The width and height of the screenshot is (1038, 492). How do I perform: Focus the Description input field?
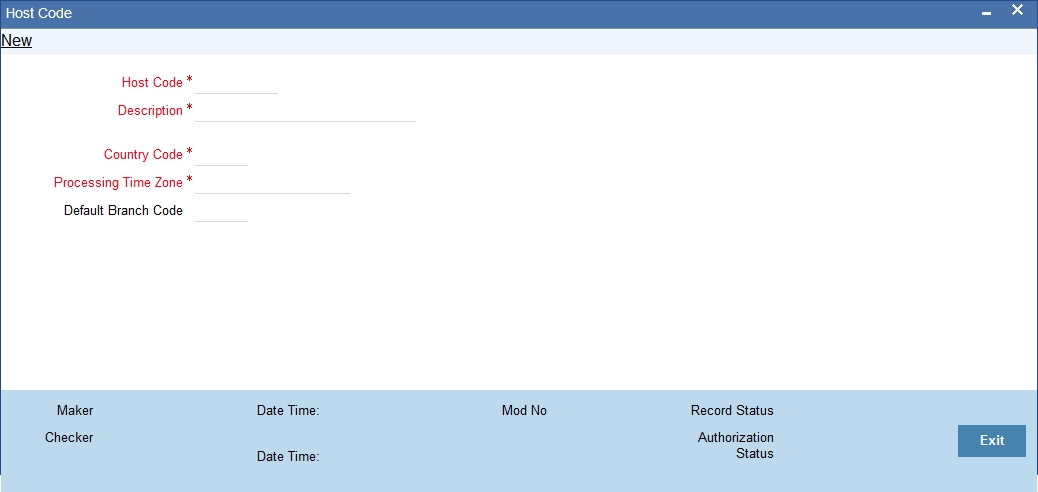point(305,111)
